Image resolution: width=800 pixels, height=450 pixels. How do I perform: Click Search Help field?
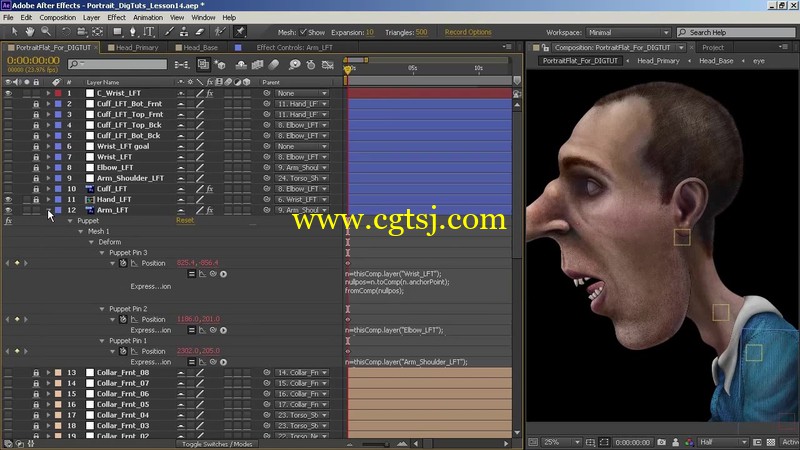pyautogui.click(x=736, y=32)
